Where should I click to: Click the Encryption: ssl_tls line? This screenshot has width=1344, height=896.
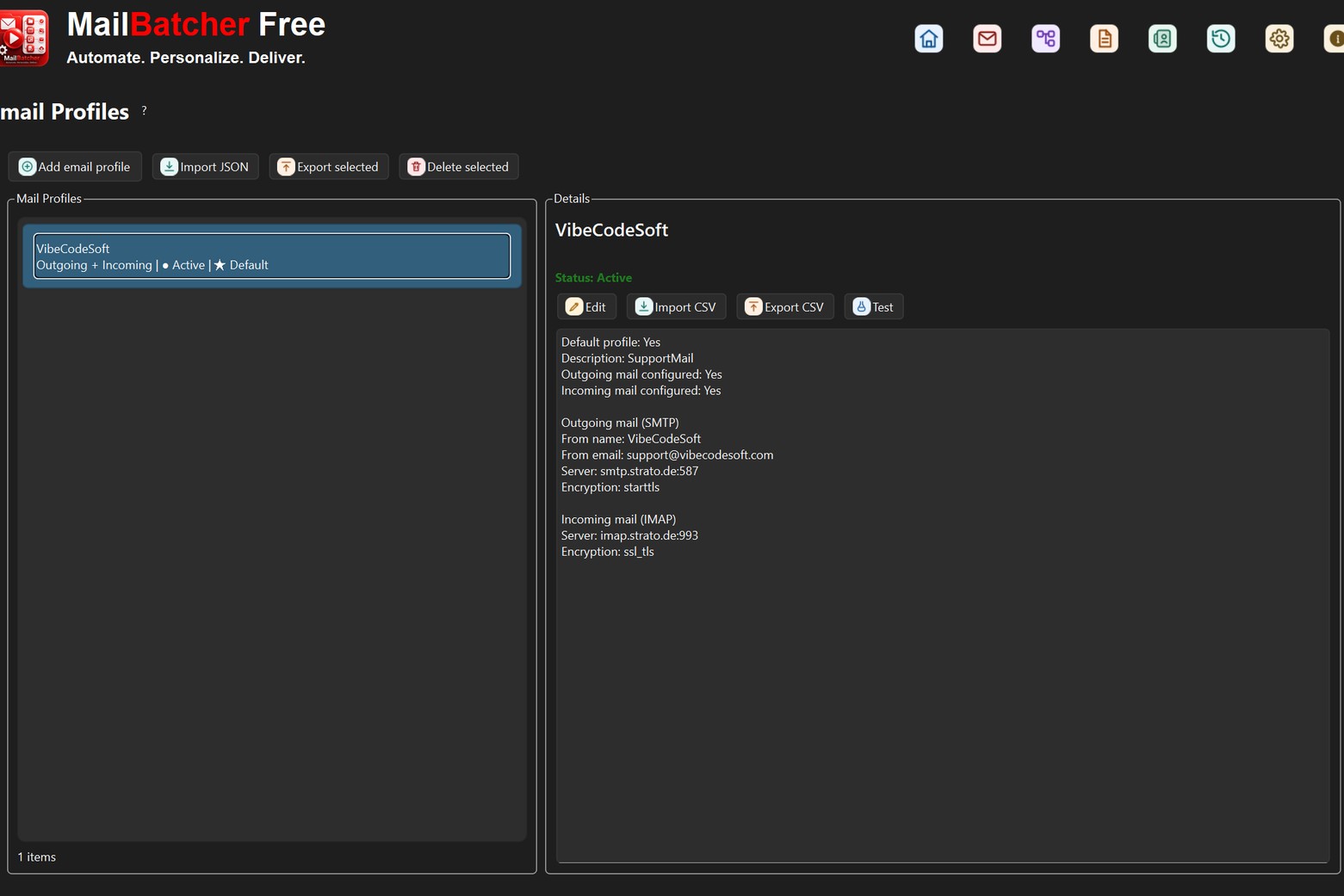coord(608,552)
